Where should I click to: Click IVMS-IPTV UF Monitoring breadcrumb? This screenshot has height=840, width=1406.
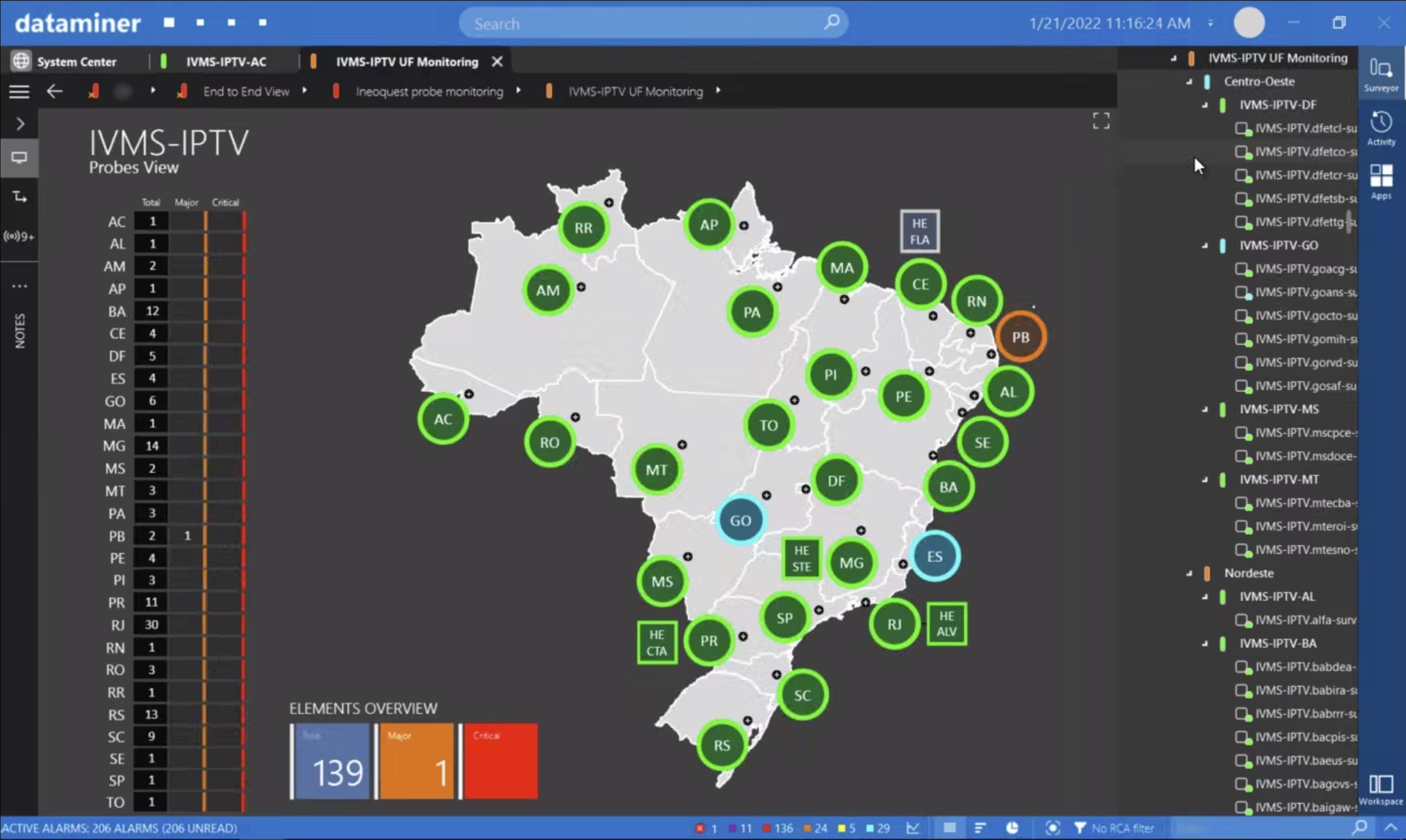point(635,92)
